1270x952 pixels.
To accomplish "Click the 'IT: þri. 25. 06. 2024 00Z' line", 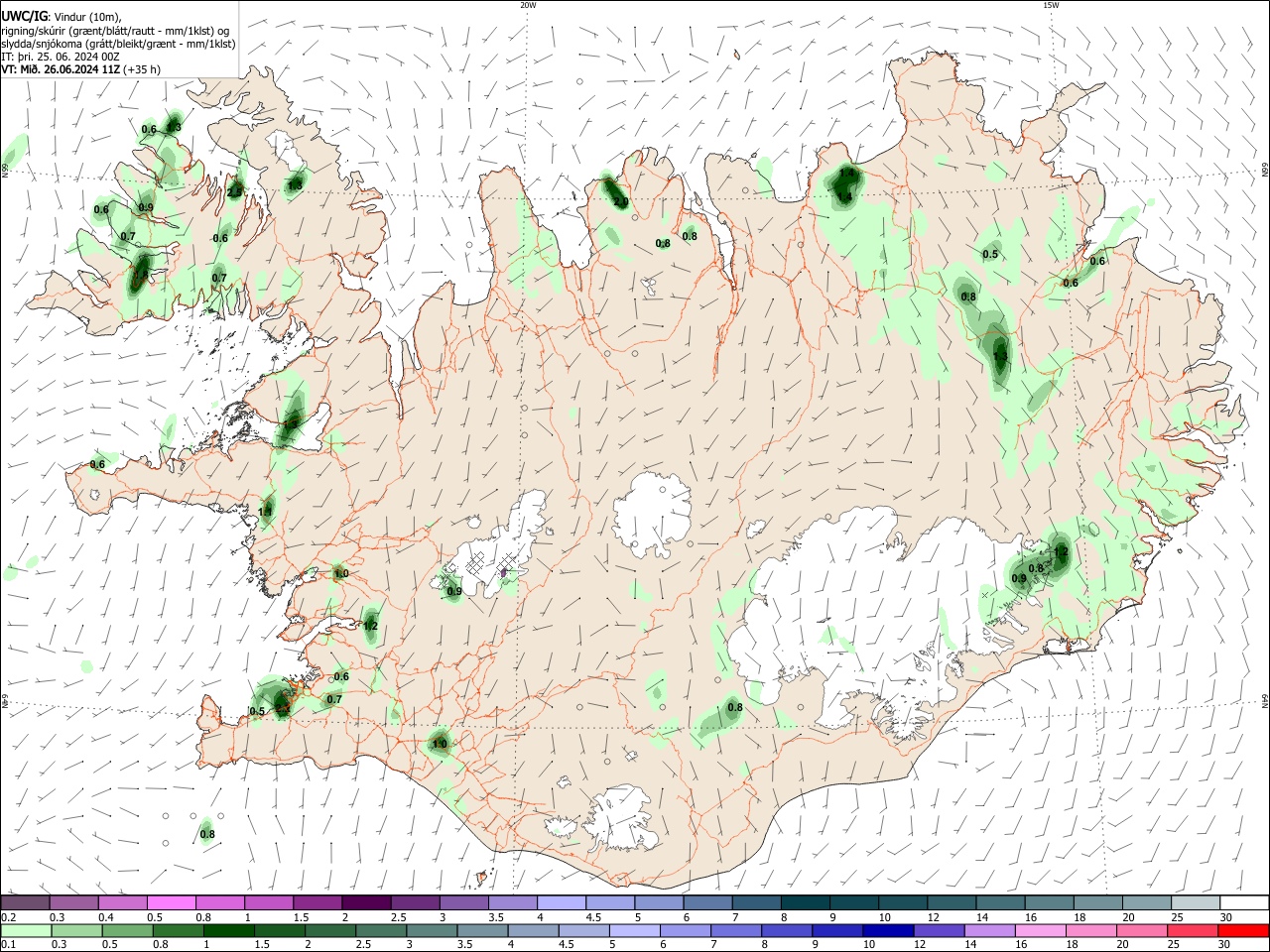I will click(x=61, y=57).
